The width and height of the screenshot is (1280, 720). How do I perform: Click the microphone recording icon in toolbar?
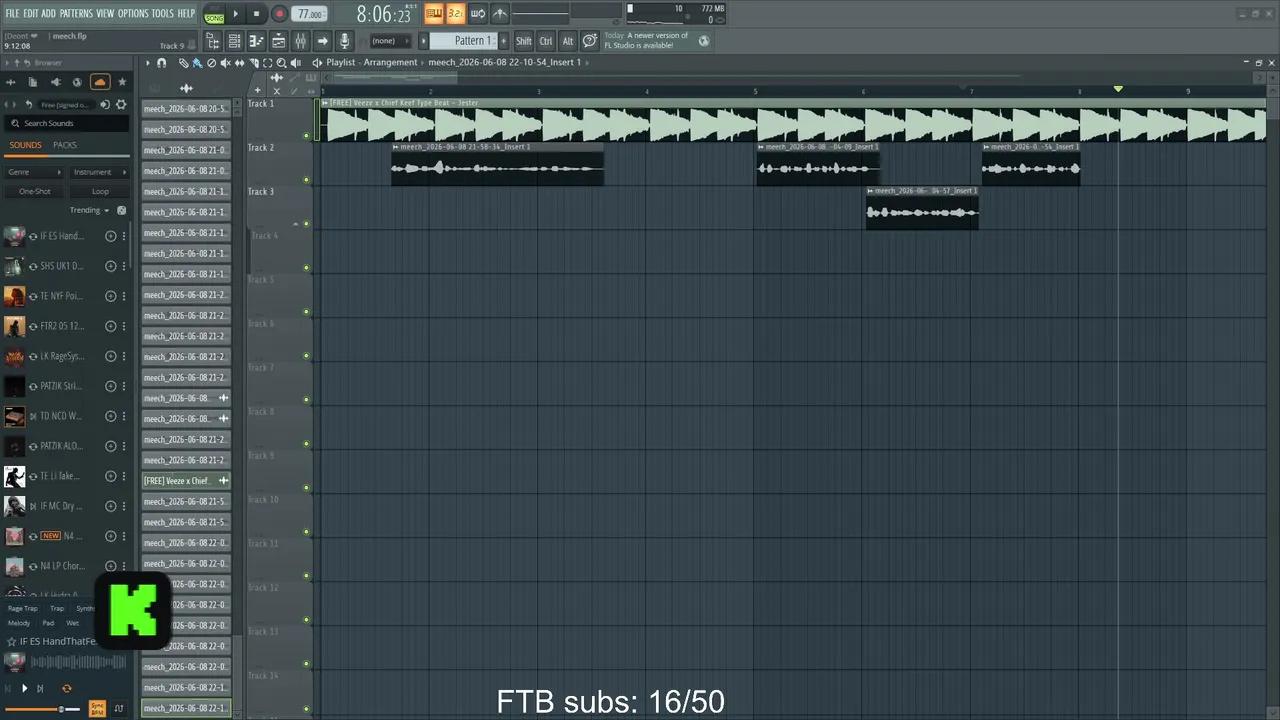click(345, 41)
